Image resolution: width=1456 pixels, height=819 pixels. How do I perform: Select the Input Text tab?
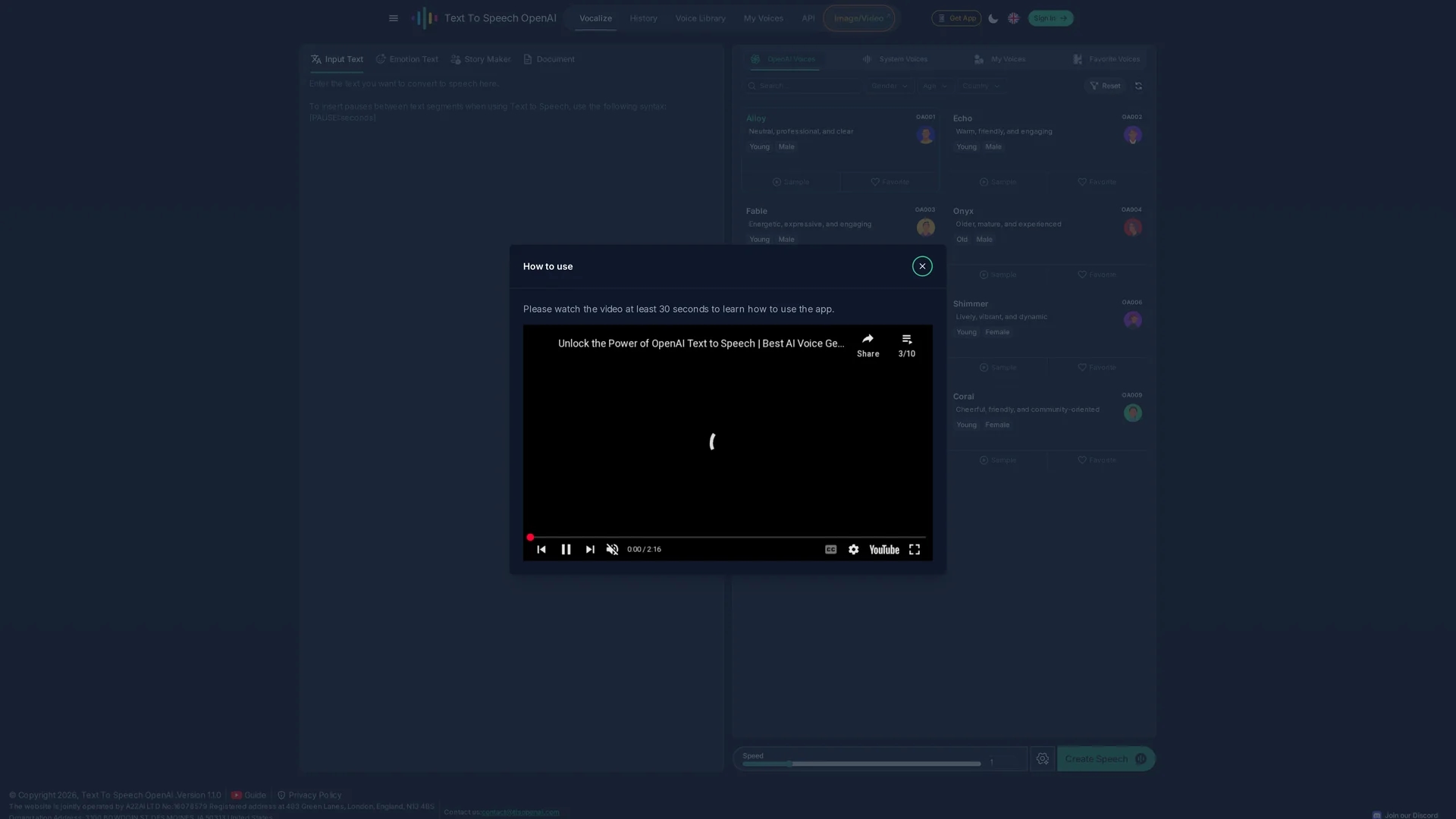pos(337,59)
